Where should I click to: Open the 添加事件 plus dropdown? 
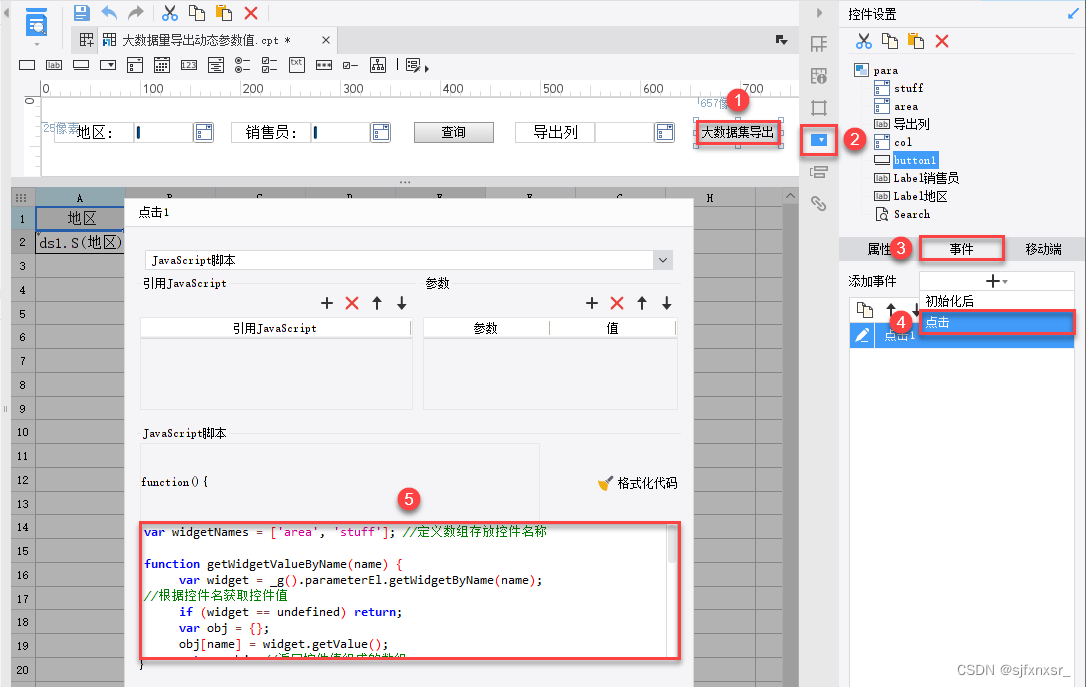(997, 281)
